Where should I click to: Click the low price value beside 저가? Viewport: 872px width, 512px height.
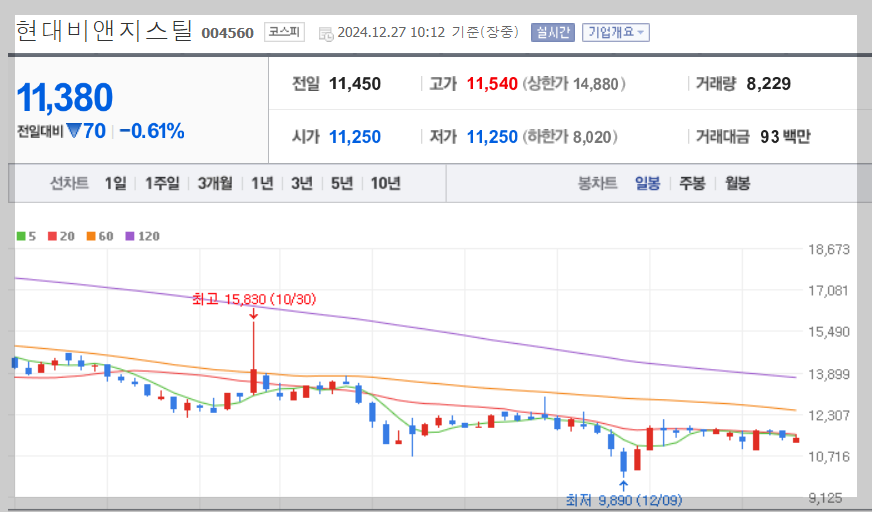(492, 137)
